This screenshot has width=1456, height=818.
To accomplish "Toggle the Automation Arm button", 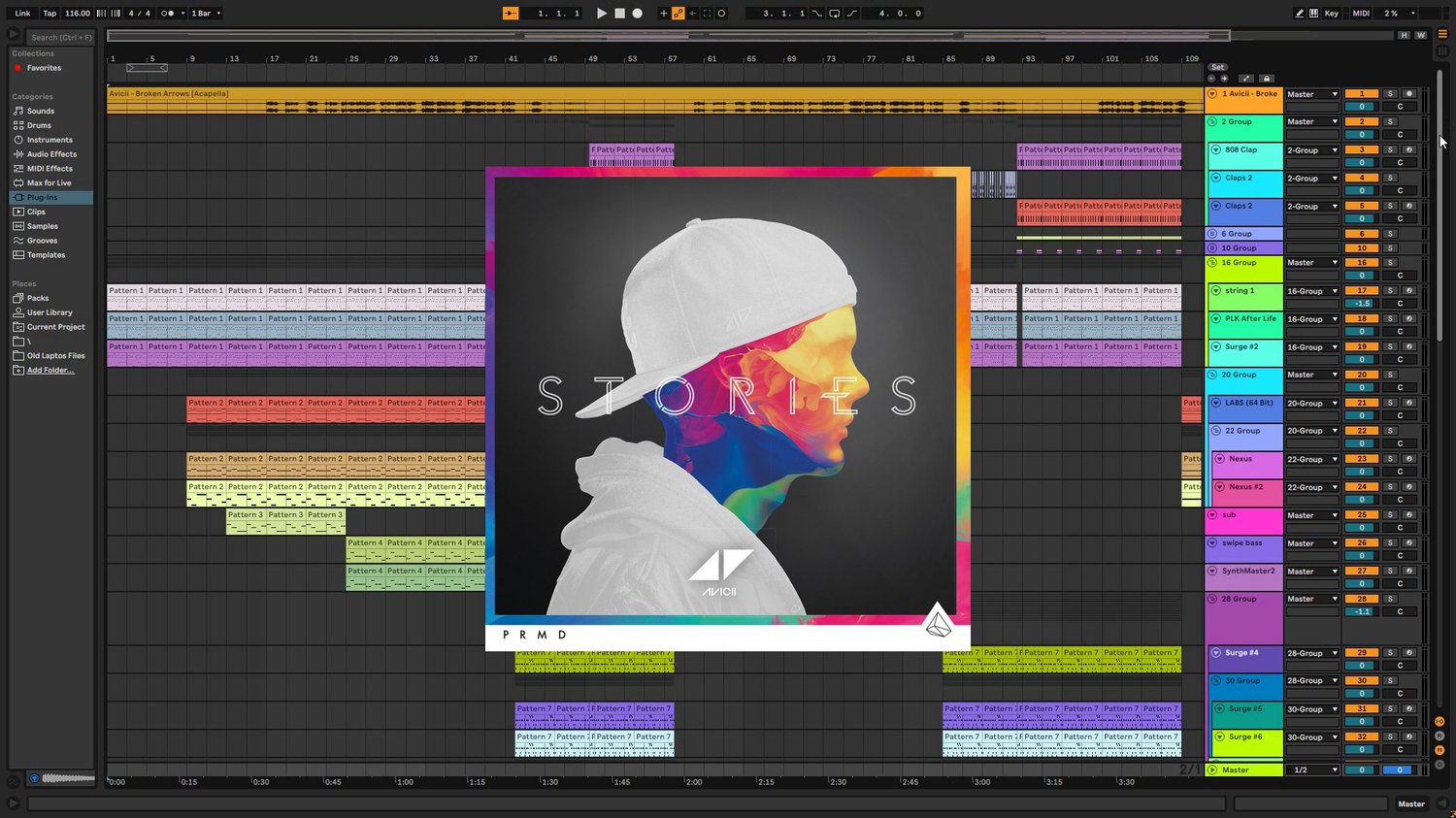I will pos(678,14).
